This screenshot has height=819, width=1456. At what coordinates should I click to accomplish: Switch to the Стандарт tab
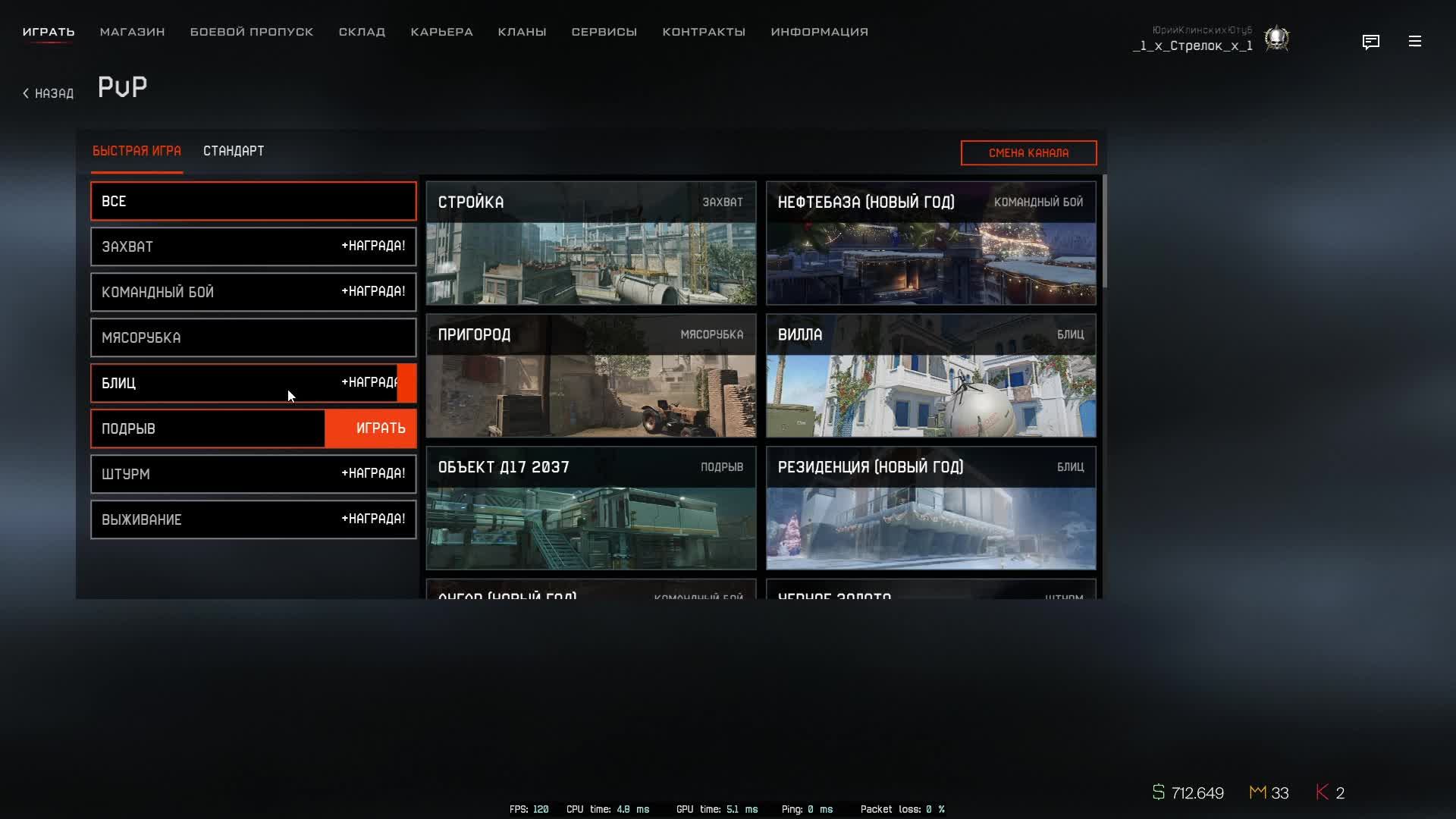pyautogui.click(x=234, y=151)
